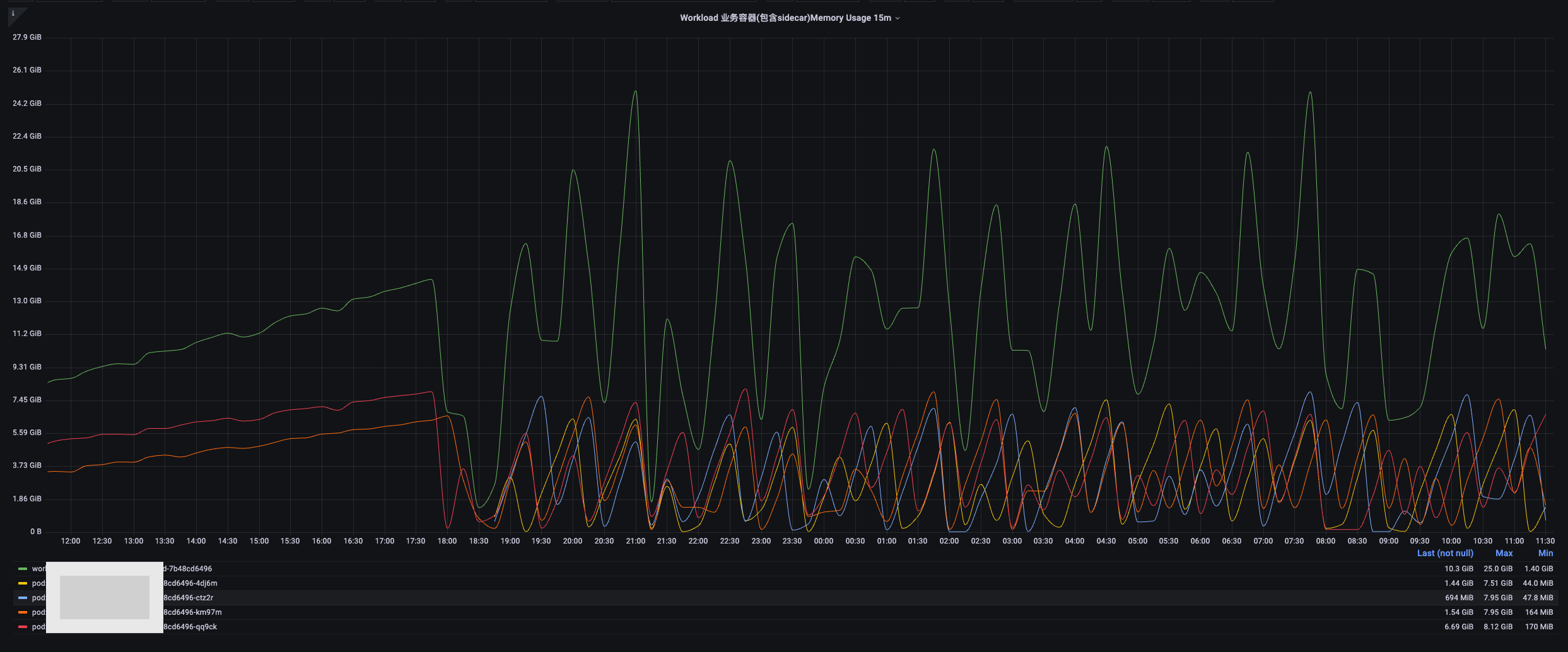
Task: Toggle the 8cd6496-4dj6m pod series
Action: (x=190, y=583)
